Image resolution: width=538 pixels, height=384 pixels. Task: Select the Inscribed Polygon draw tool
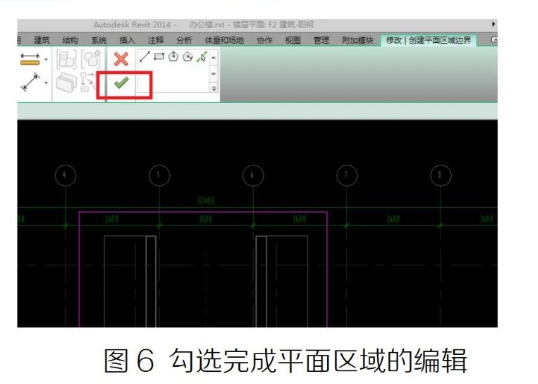pos(173,56)
